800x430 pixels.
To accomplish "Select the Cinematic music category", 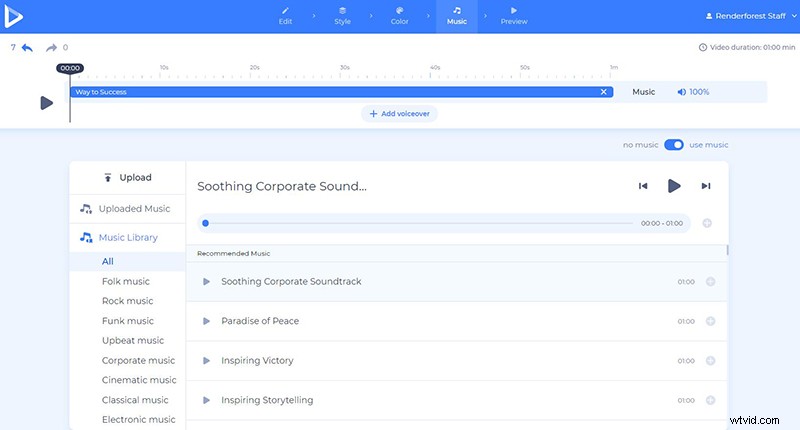I will pyautogui.click(x=138, y=380).
